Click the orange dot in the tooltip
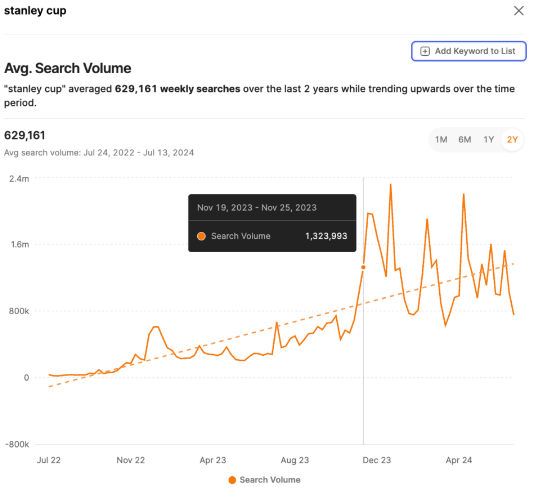This screenshot has height=499, width=534. [201, 236]
